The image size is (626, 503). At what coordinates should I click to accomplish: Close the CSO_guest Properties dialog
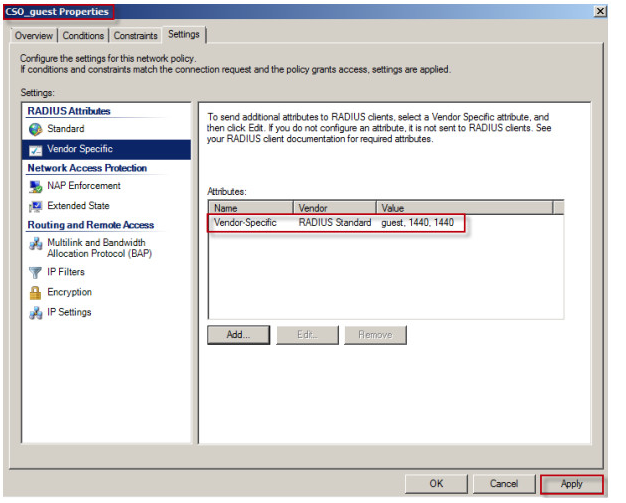pos(599,11)
